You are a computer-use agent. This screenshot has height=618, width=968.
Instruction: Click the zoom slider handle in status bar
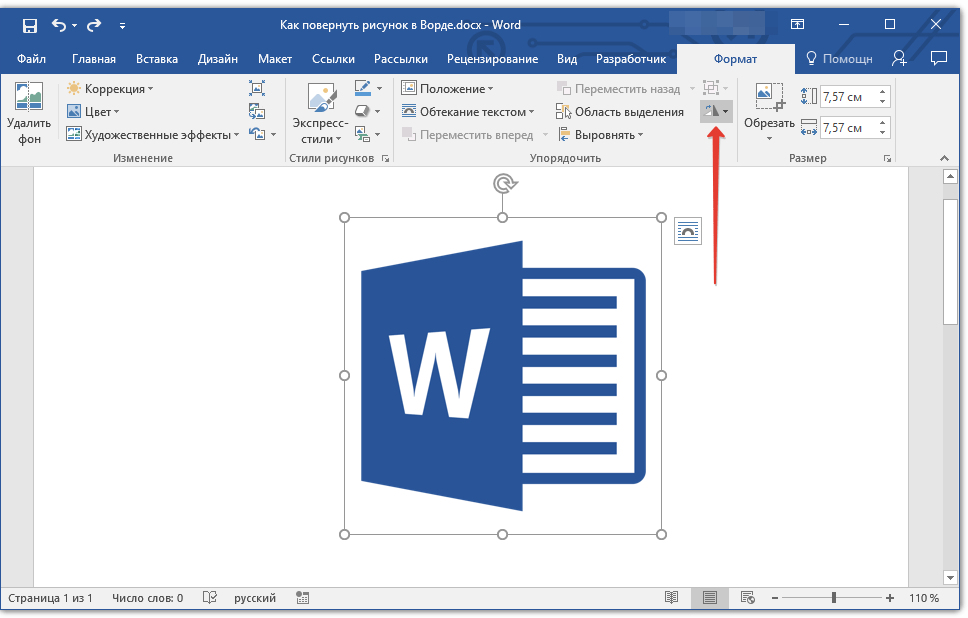pyautogui.click(x=834, y=598)
